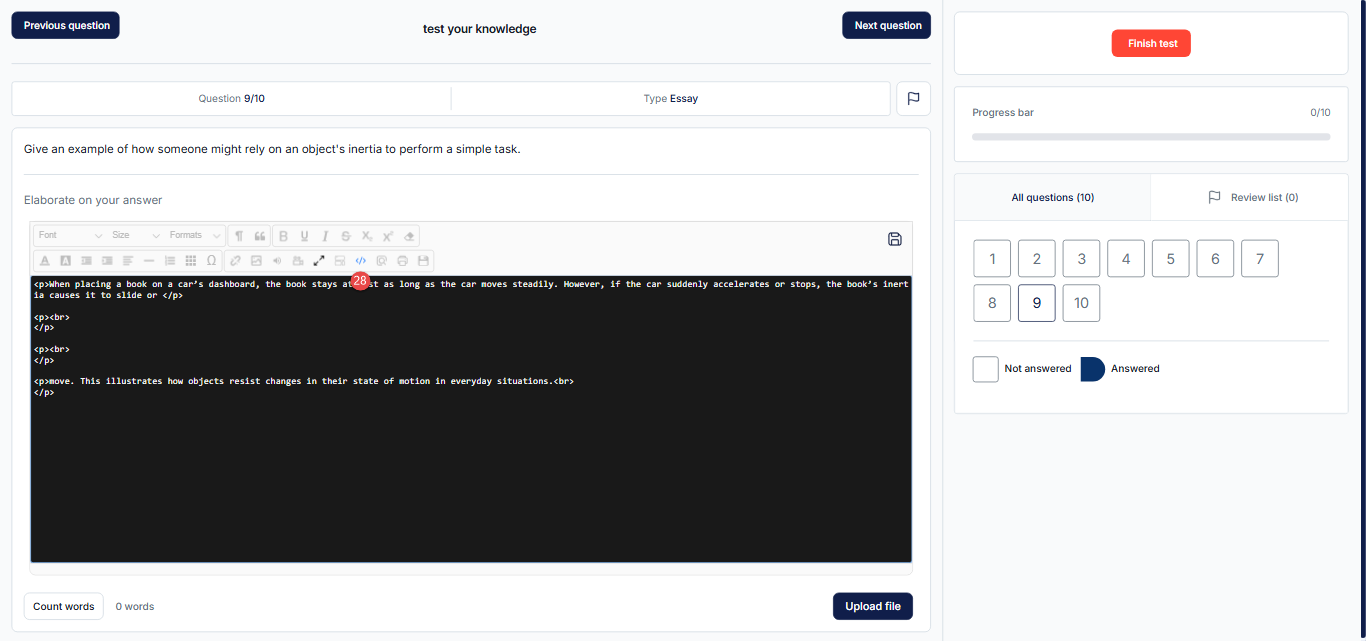Toggle the source code view icon

coord(361,261)
